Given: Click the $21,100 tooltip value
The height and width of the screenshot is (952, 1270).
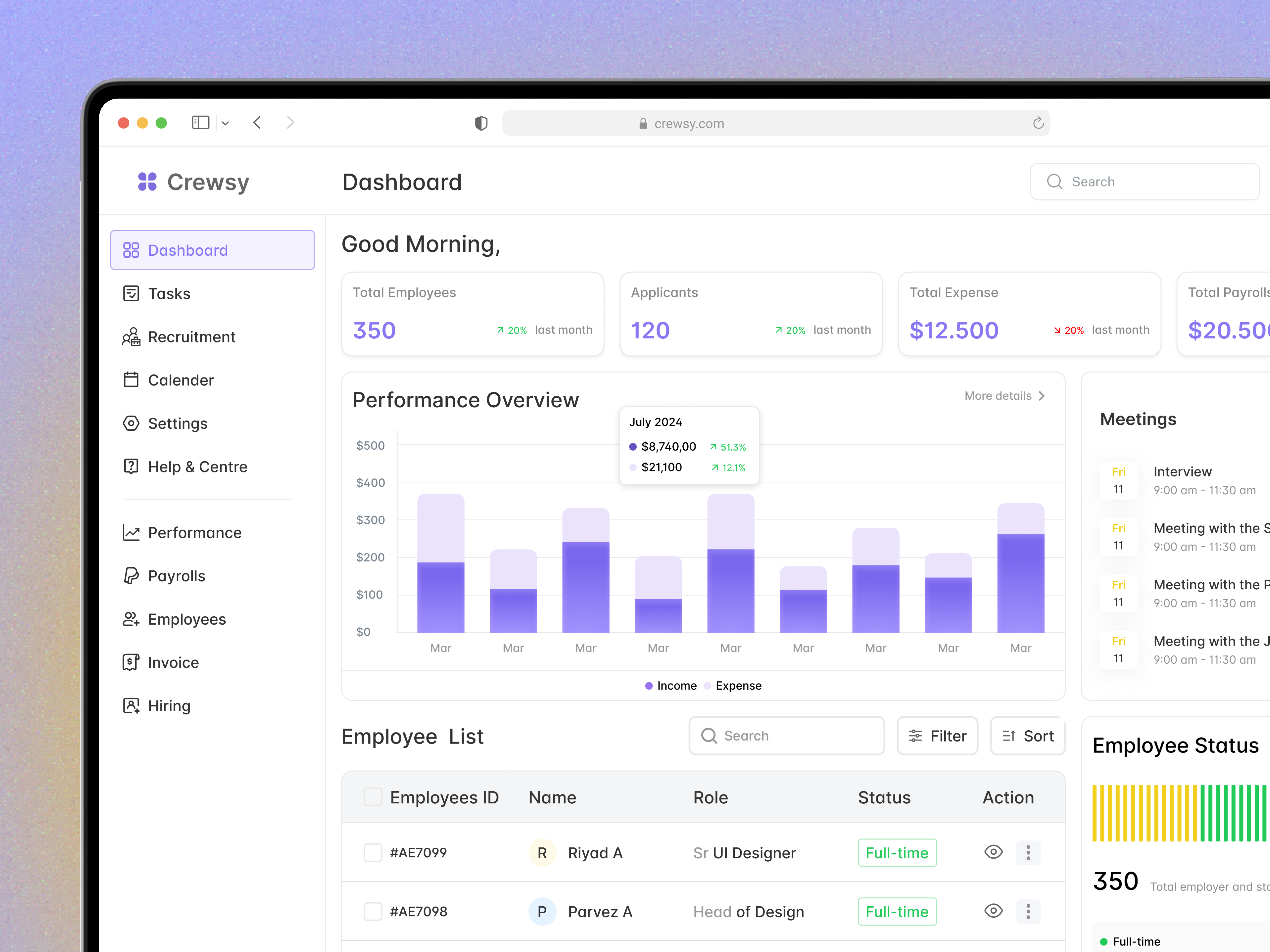Looking at the screenshot, I should 662,468.
